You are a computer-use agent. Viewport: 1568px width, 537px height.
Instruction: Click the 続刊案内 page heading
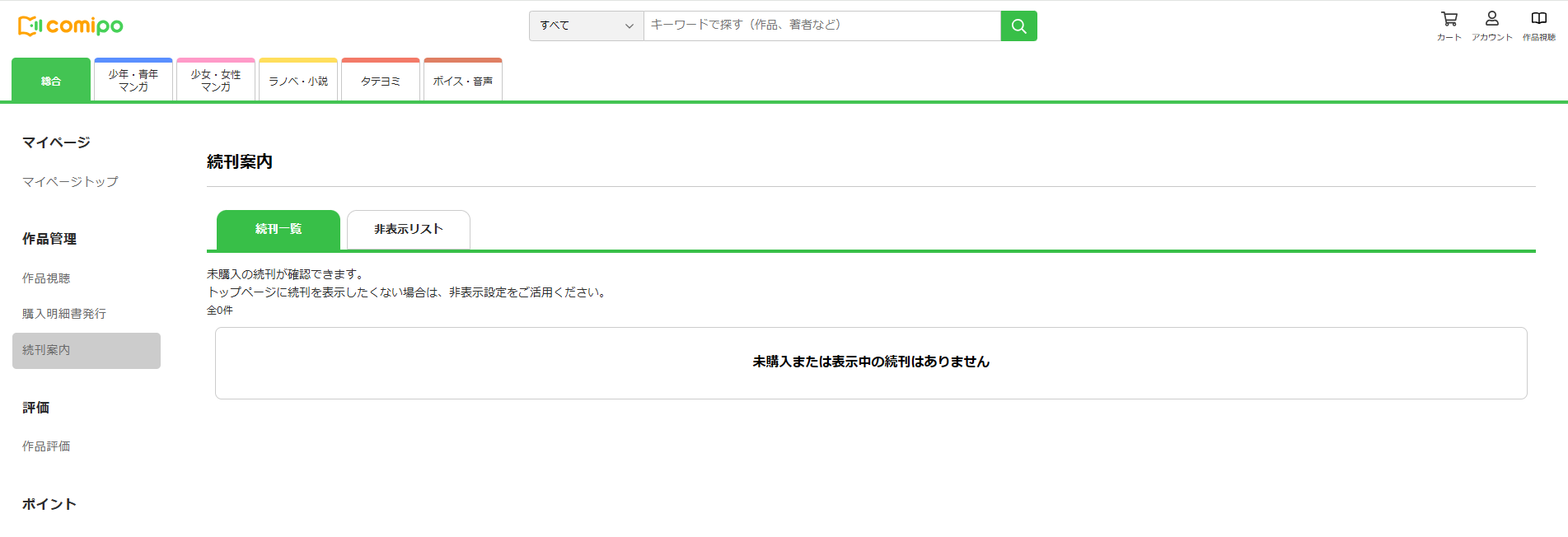[240, 162]
